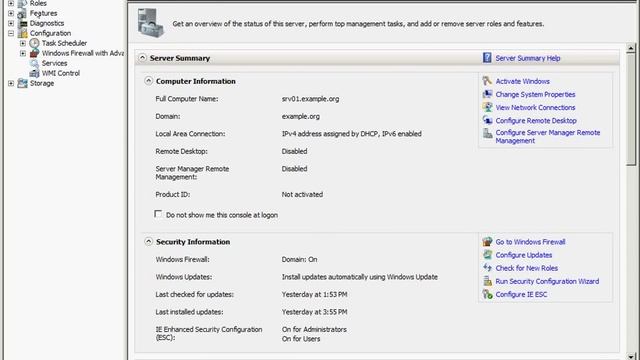Click the vertical scrollbar thumb

click(631, 109)
